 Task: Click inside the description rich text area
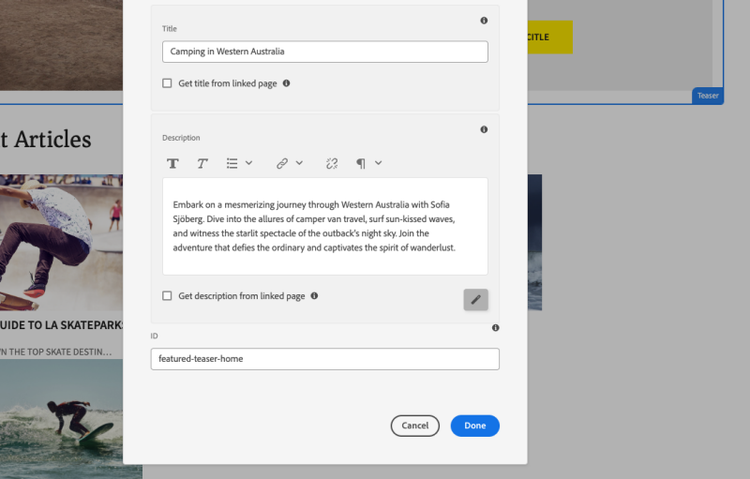coord(325,226)
